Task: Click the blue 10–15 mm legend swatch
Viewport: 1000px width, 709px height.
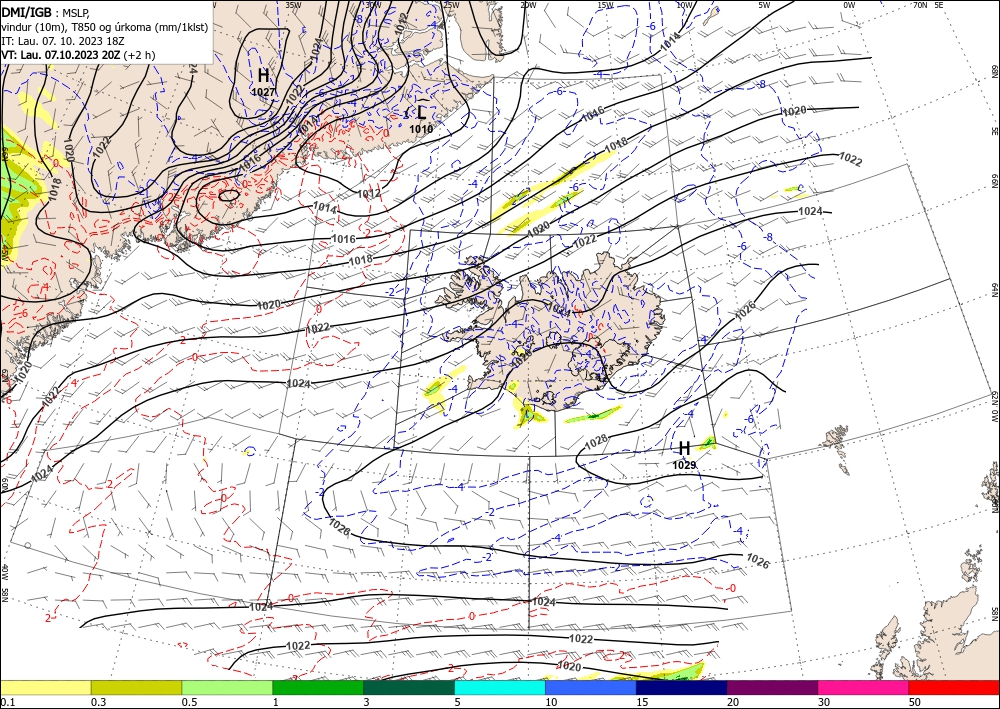Action: click(591, 687)
